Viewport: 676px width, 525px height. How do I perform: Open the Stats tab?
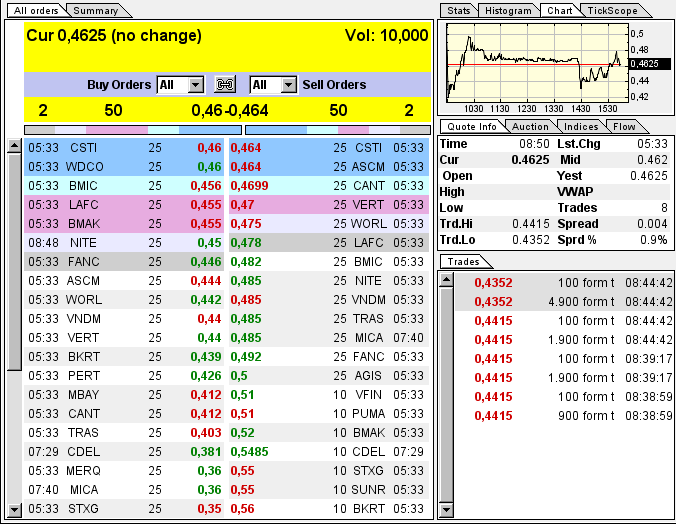pyautogui.click(x=458, y=11)
